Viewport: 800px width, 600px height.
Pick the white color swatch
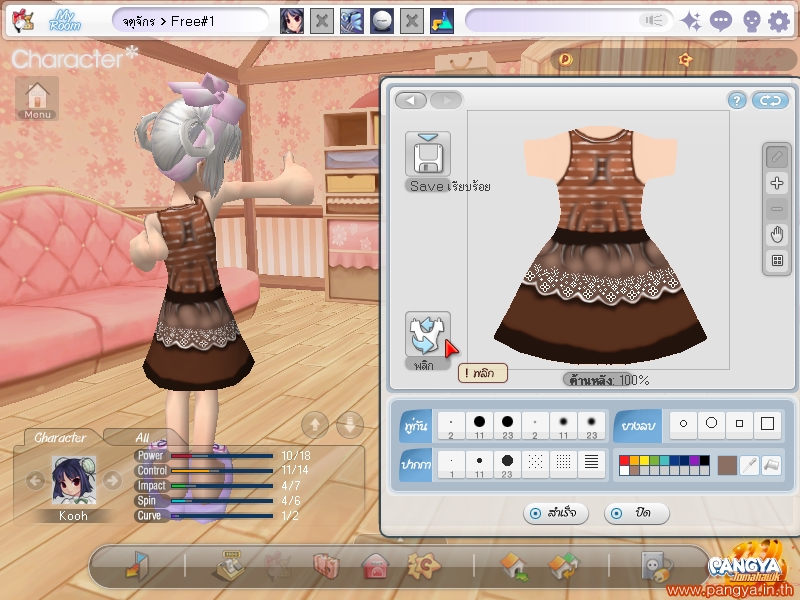click(624, 470)
